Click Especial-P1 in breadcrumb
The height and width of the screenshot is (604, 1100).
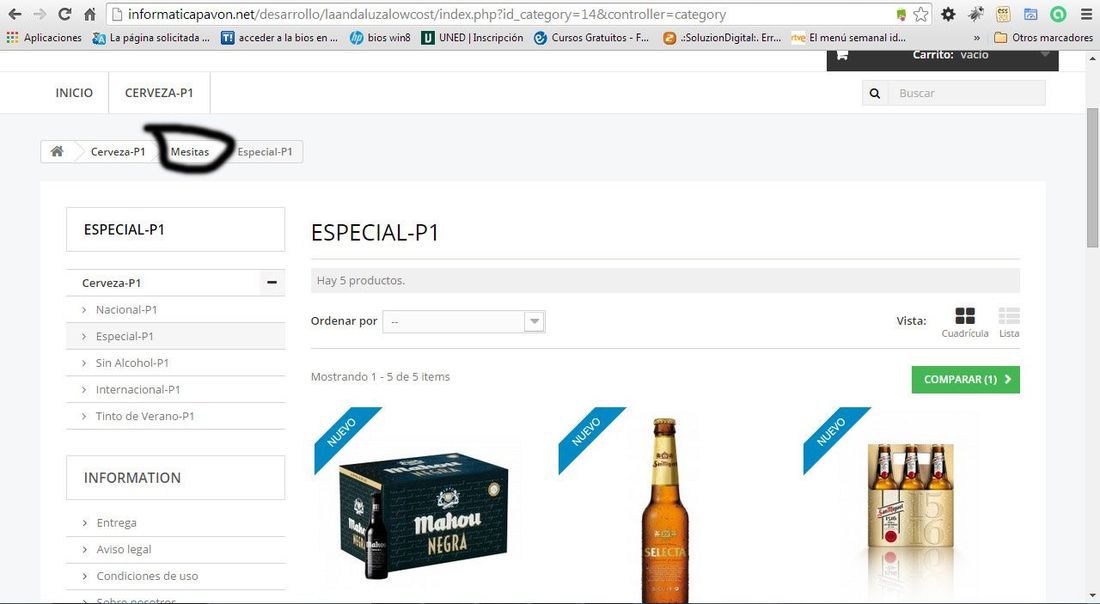click(x=264, y=152)
